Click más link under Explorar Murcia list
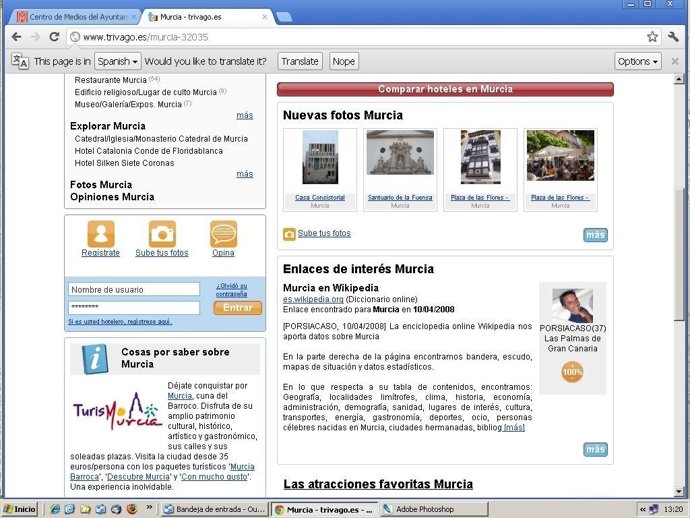Screen dimensions: 690x518 245,174
